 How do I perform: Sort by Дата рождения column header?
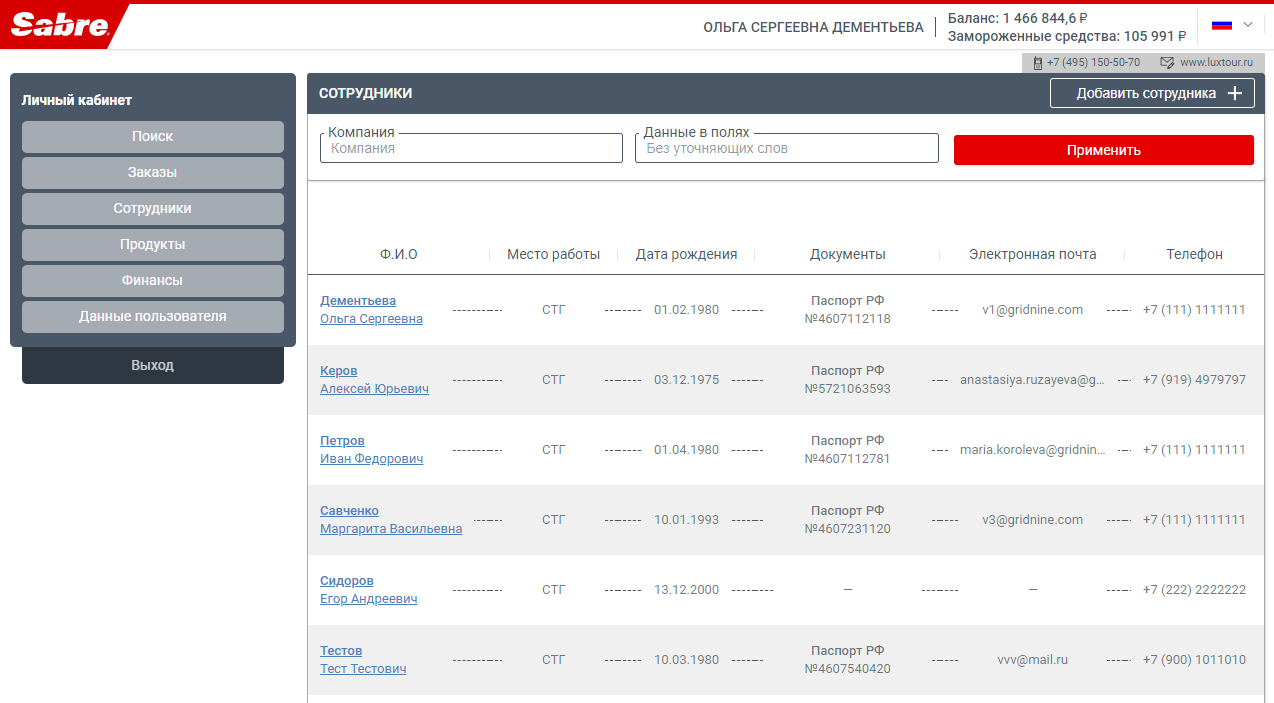coord(686,255)
